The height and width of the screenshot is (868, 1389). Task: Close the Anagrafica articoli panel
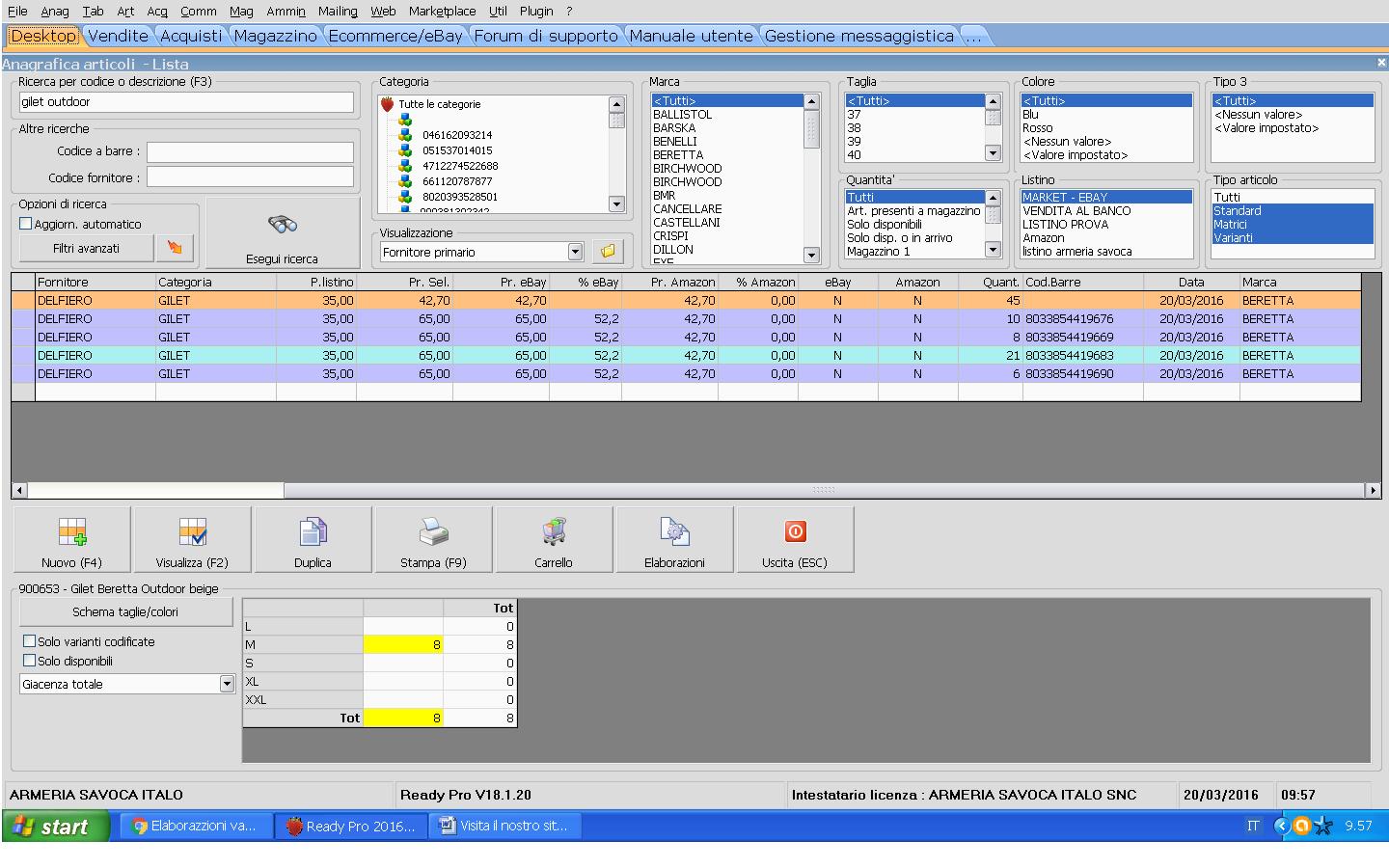pos(1380,63)
